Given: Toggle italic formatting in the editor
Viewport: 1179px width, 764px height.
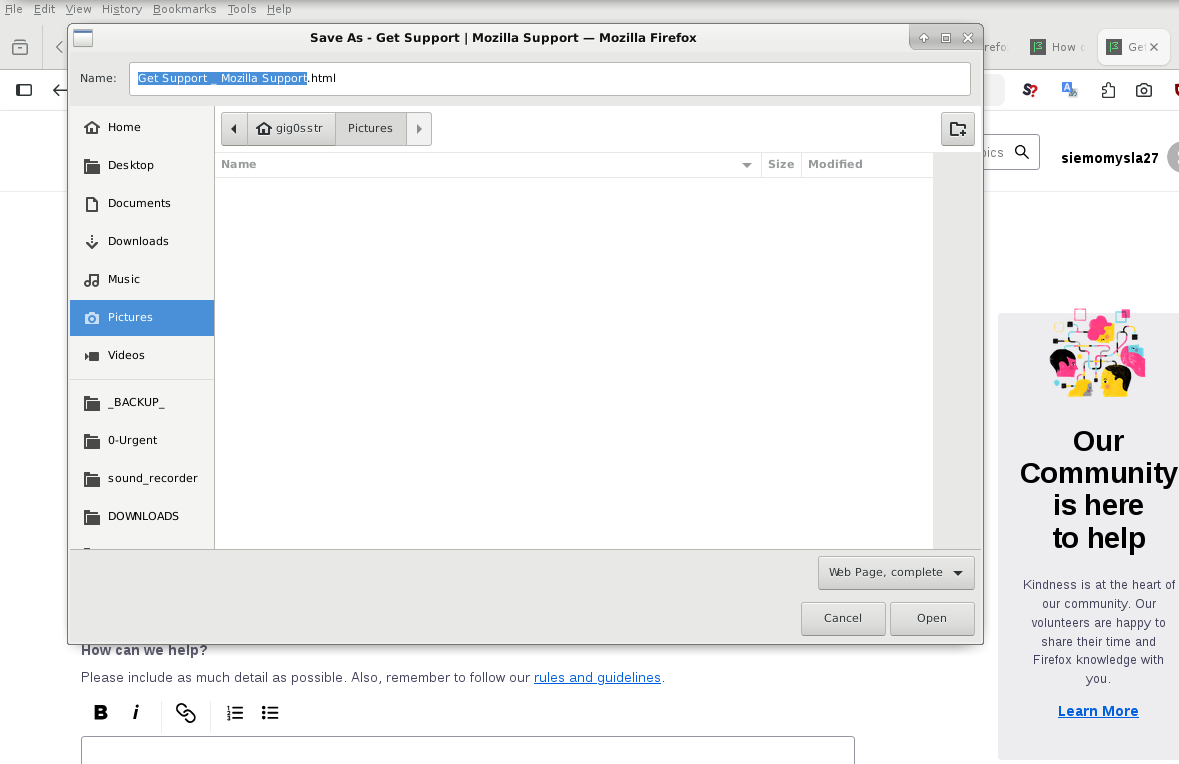Looking at the screenshot, I should click(136, 713).
